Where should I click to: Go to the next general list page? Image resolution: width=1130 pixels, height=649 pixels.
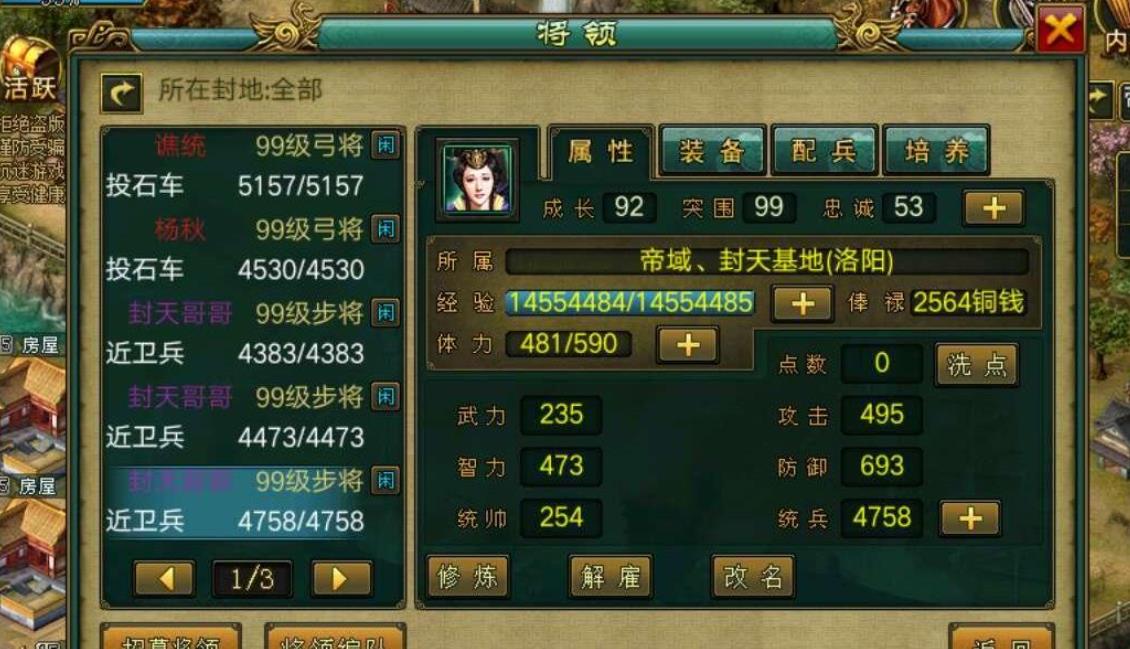341,578
